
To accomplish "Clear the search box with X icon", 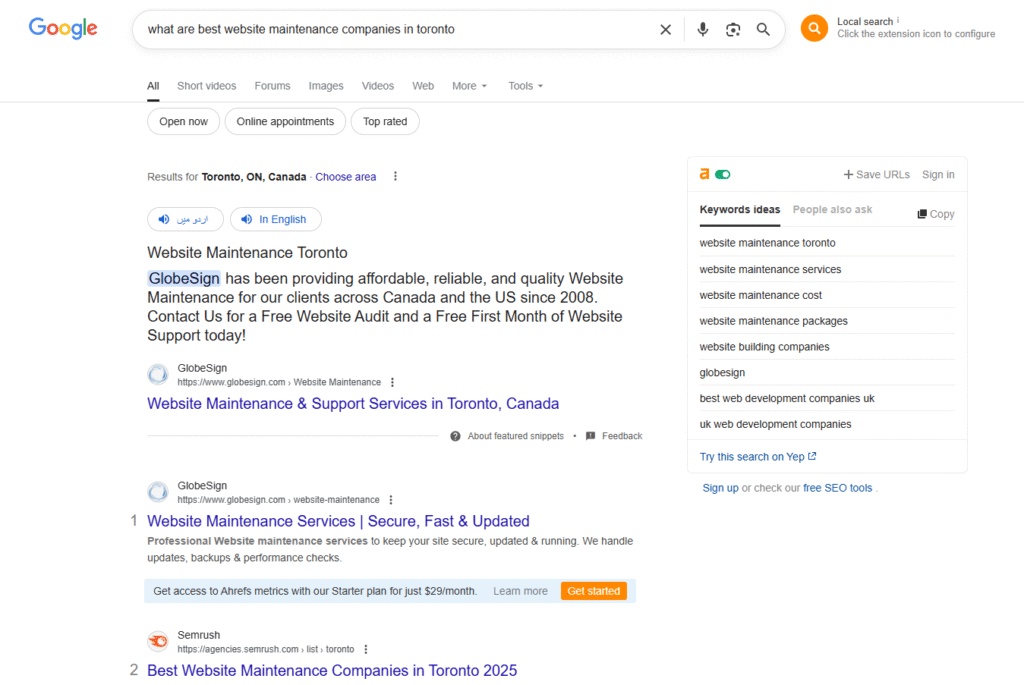I will [665, 30].
